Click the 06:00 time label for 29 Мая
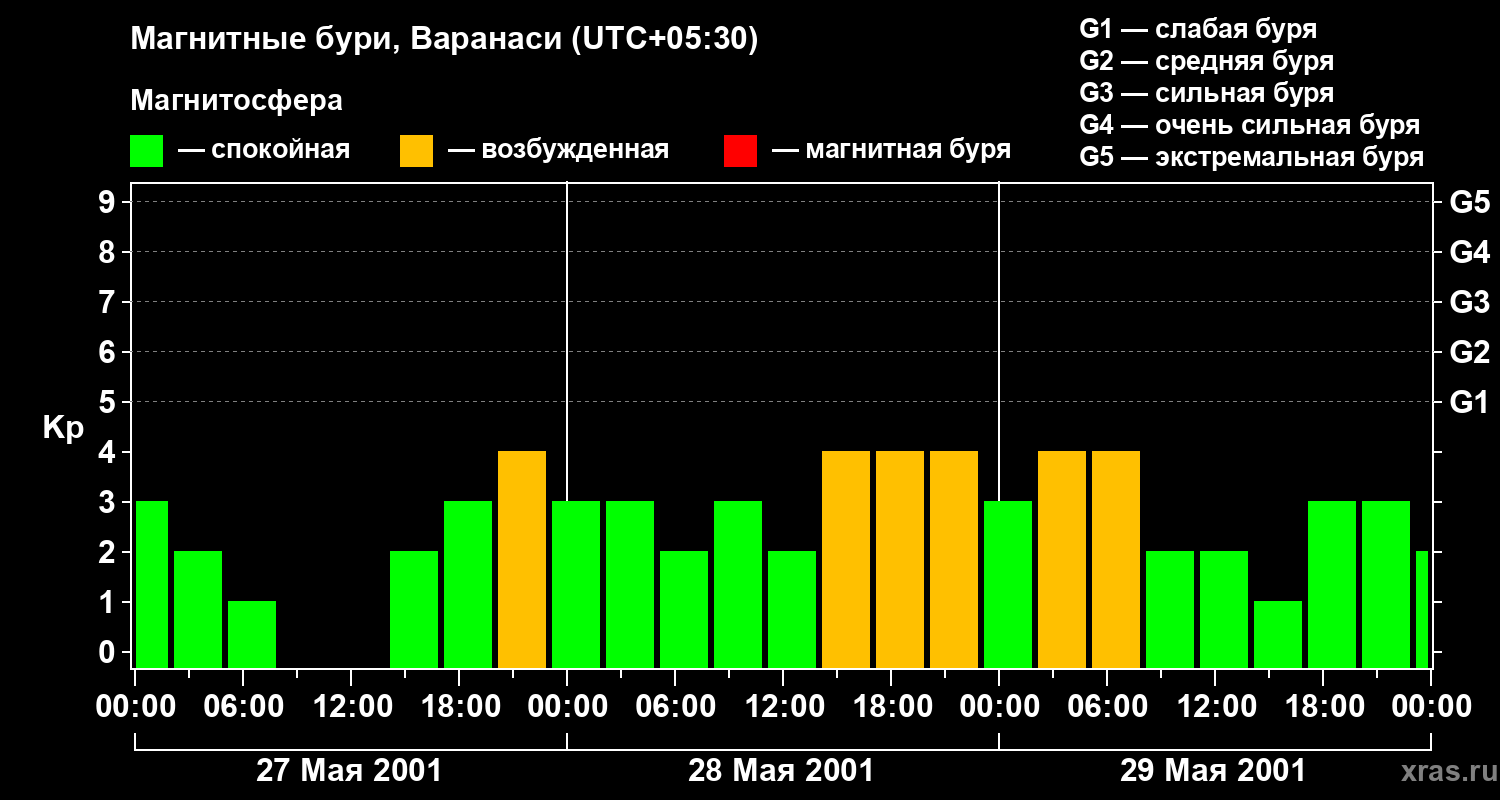 tap(1107, 706)
